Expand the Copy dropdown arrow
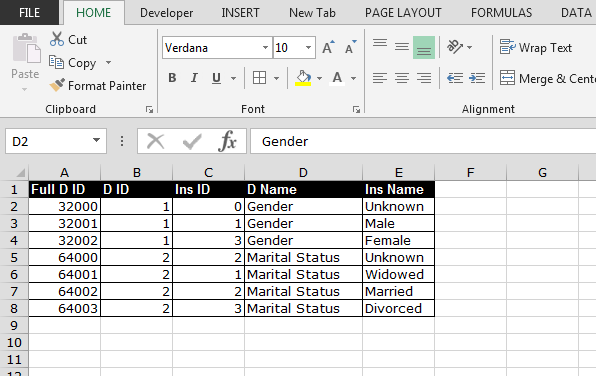Image resolution: width=596 pixels, height=376 pixels. (x=108, y=62)
